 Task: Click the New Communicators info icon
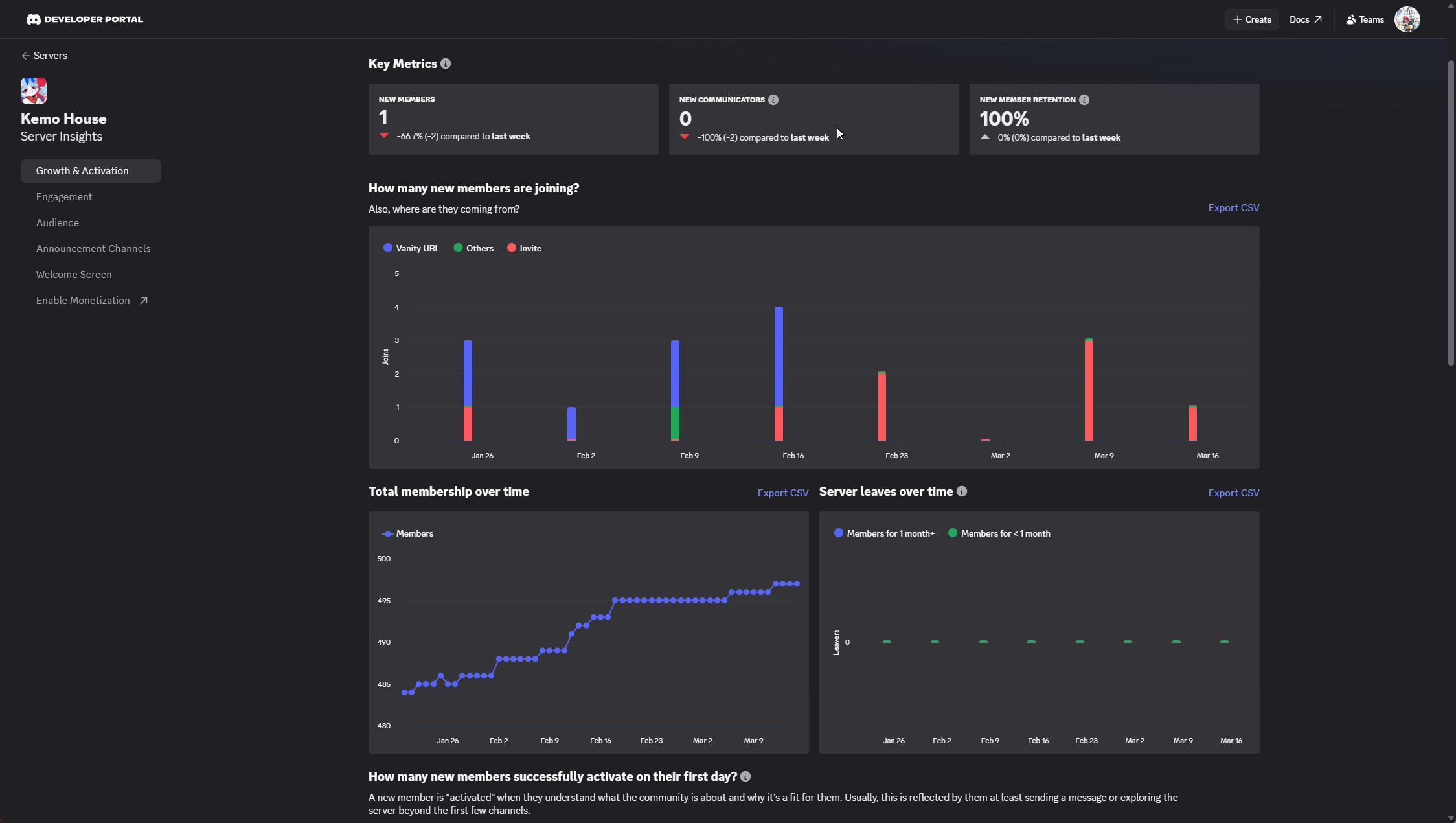(773, 100)
